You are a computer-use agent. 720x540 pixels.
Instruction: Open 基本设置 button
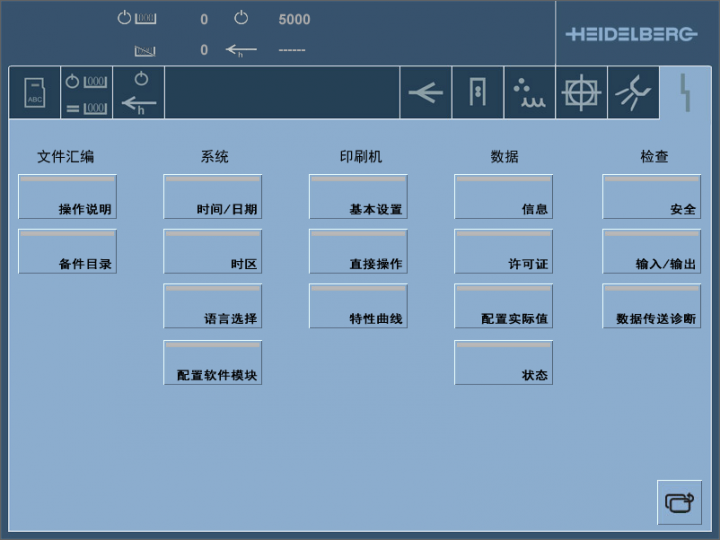(x=358, y=197)
